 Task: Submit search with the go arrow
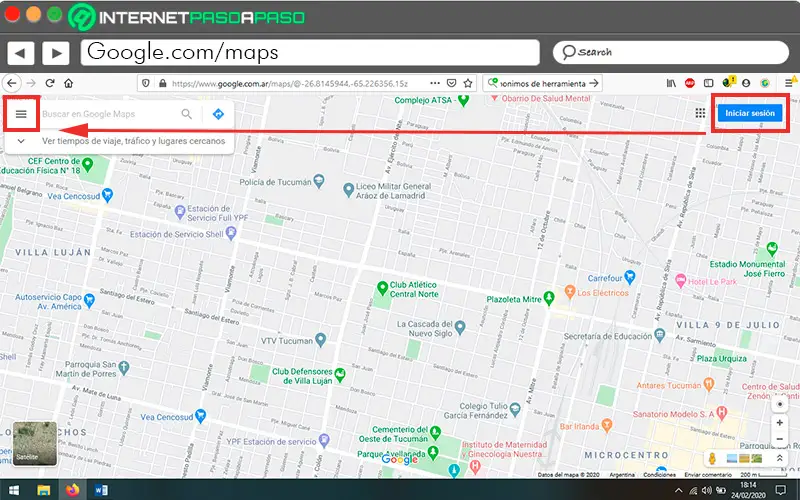594,83
